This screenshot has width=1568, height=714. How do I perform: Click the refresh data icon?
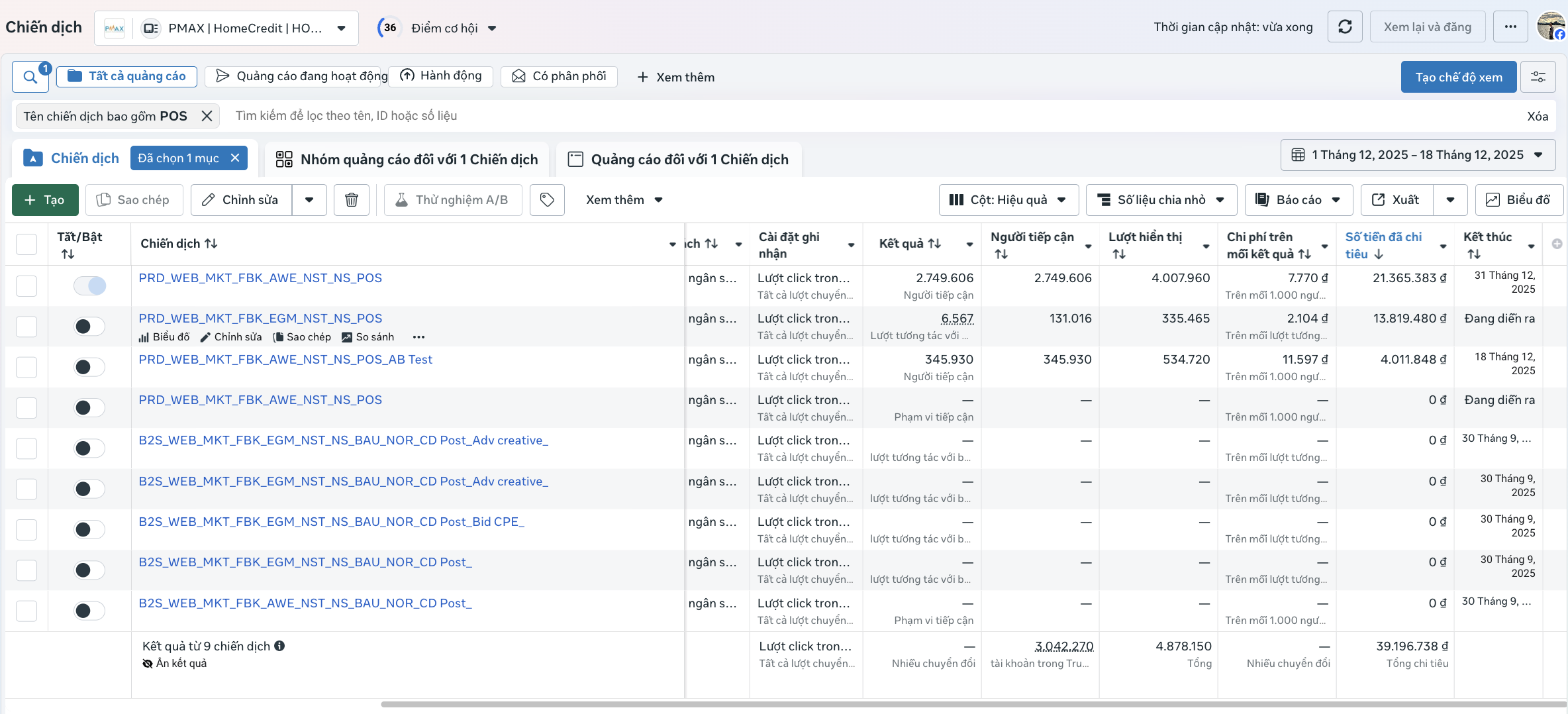(x=1345, y=27)
